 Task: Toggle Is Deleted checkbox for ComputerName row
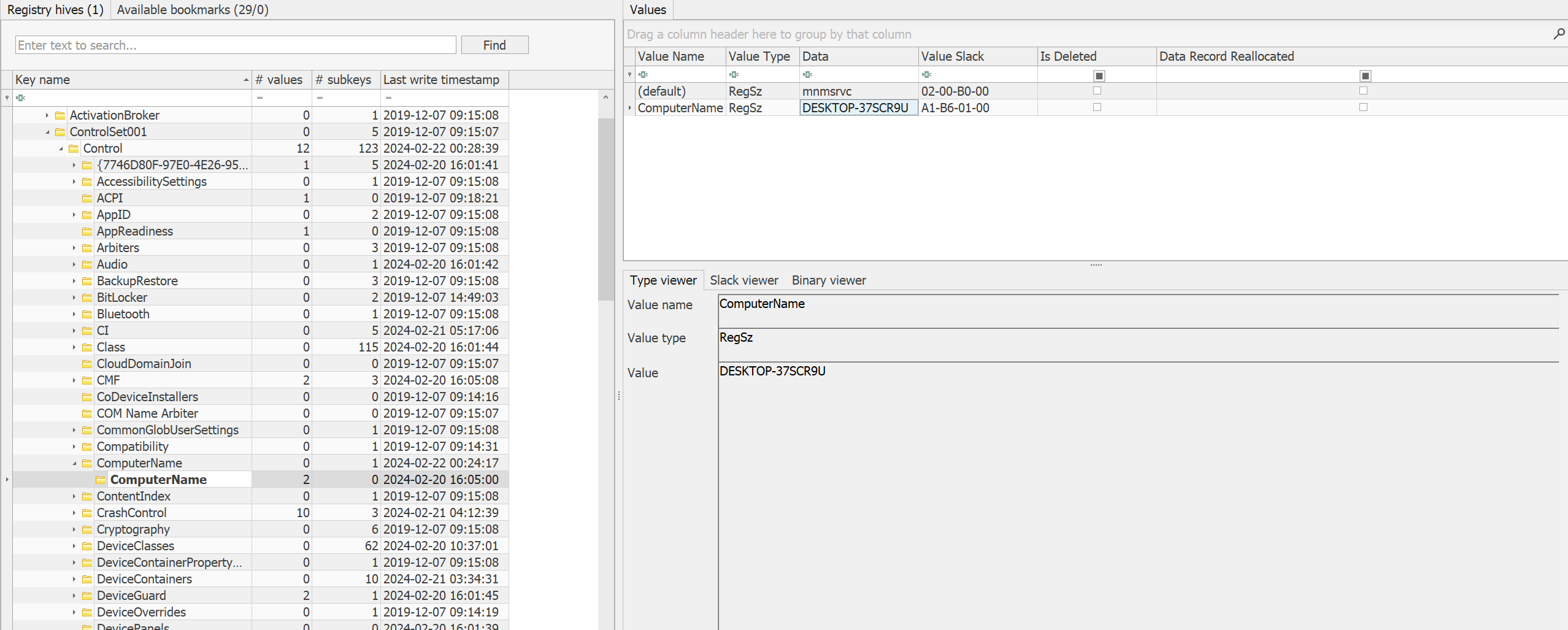(x=1097, y=107)
